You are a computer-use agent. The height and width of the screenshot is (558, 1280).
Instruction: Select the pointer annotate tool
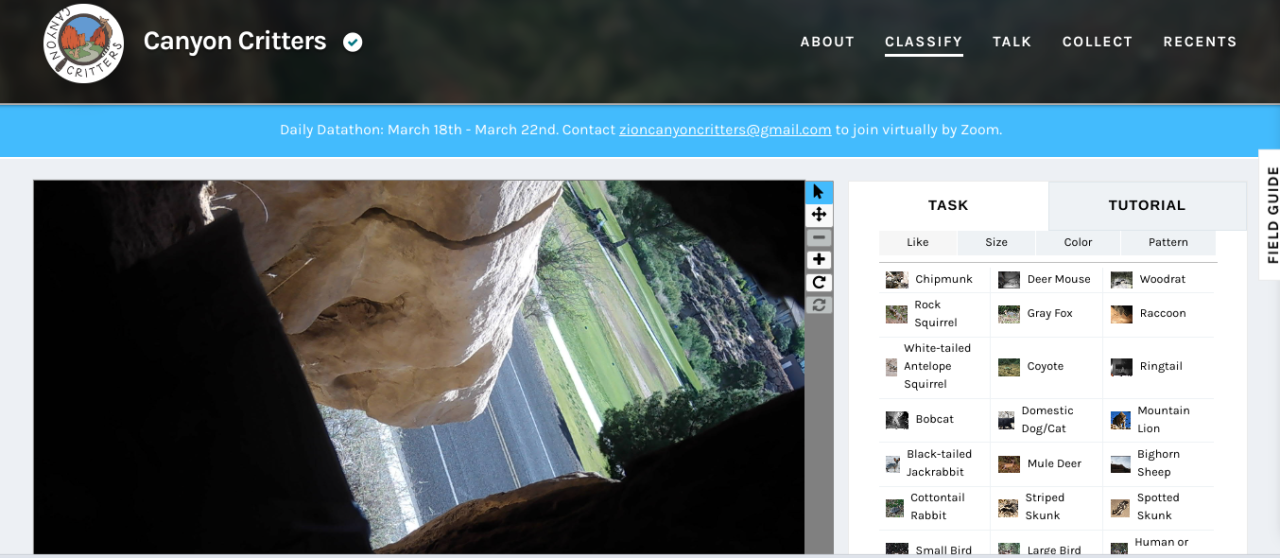click(x=819, y=192)
